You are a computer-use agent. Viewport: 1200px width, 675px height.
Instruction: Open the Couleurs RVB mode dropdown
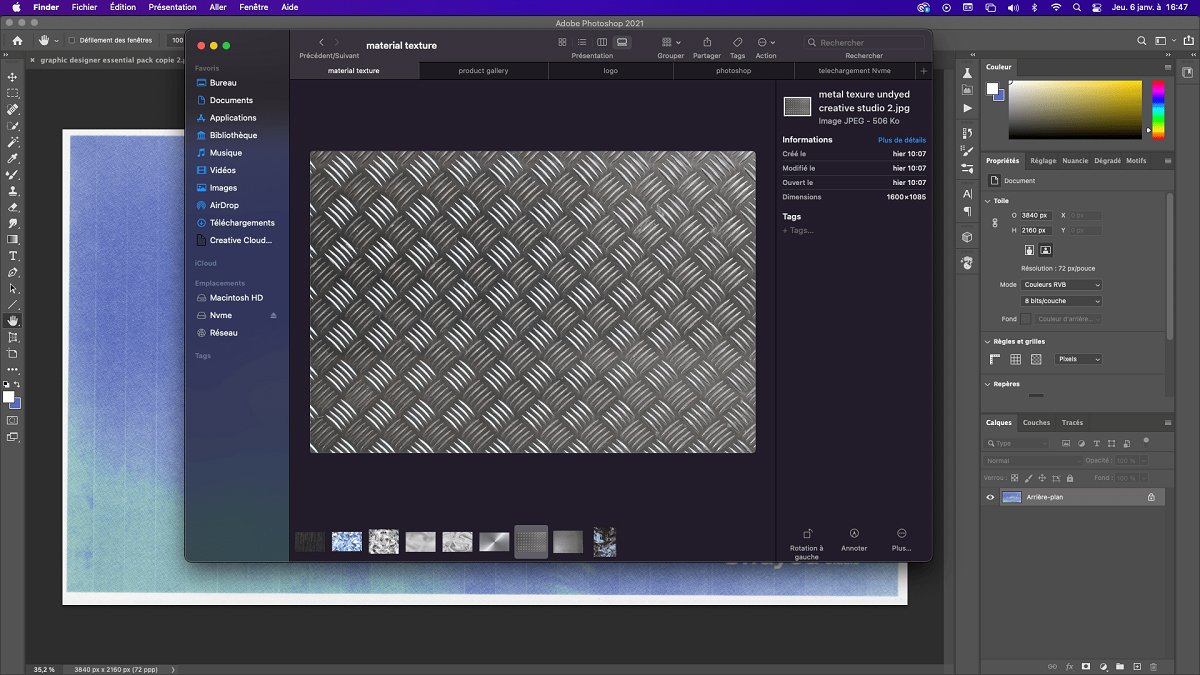click(1061, 285)
